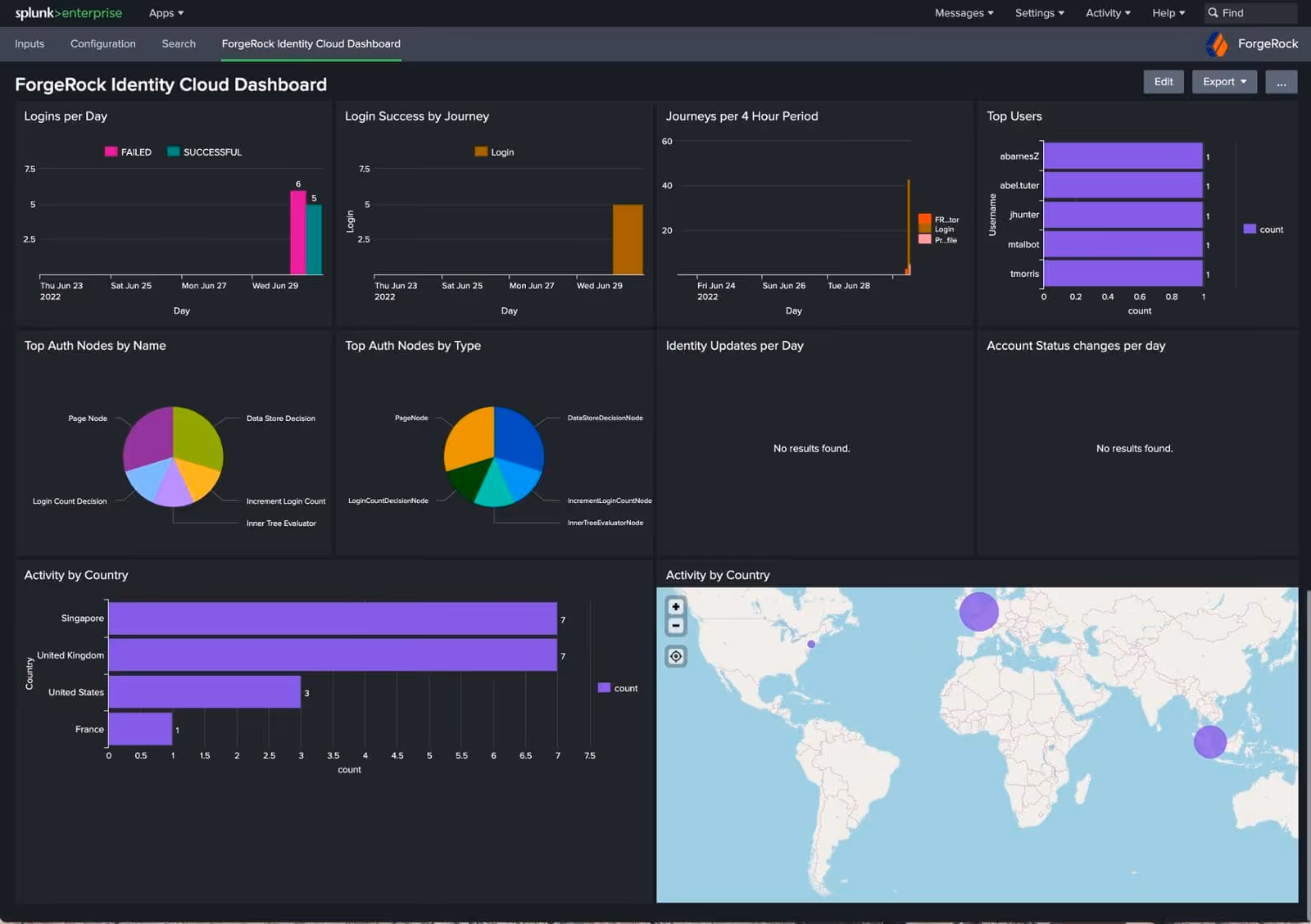
Task: Select ForgeRock Identity Cloud Dashboard tab
Action: pyautogui.click(x=311, y=44)
